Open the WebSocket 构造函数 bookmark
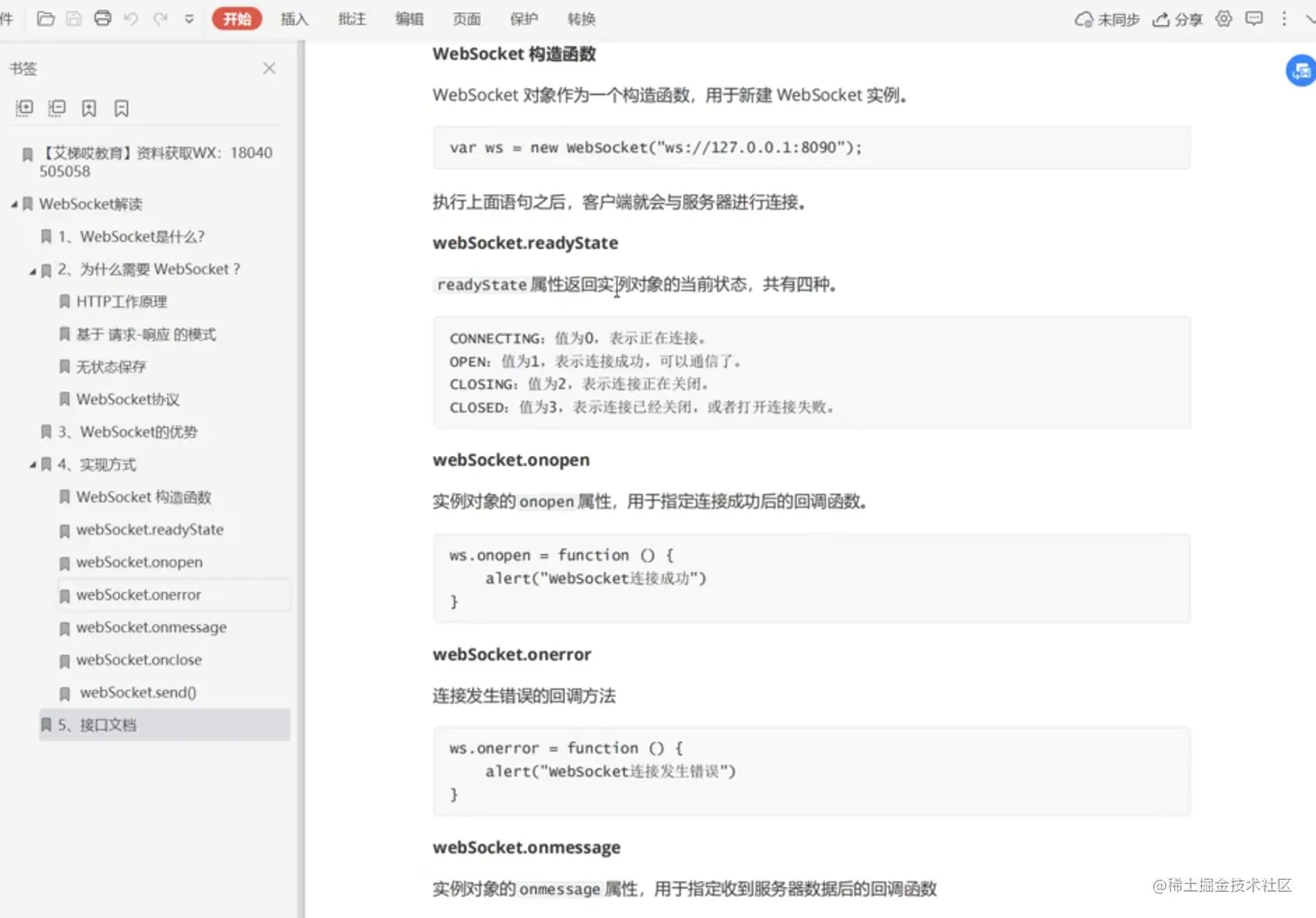 (x=144, y=497)
